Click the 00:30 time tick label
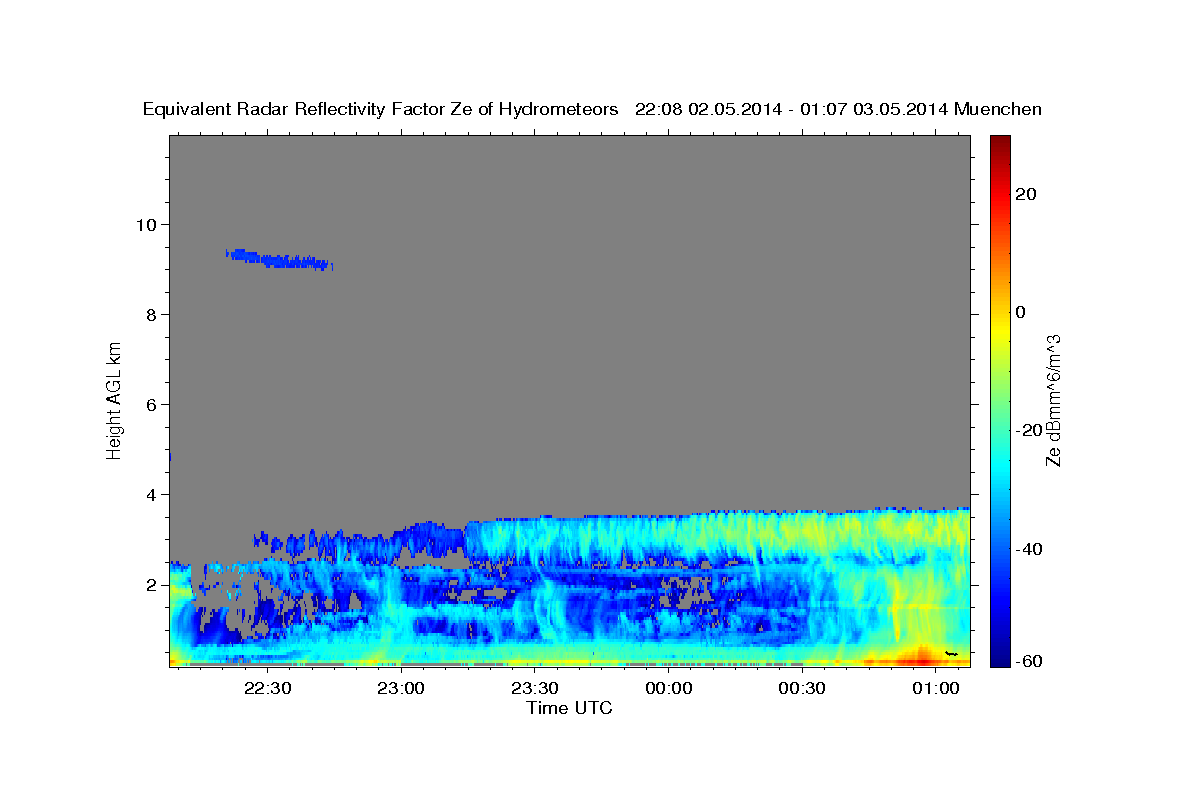Screen dimensions: 1200x800 802,689
